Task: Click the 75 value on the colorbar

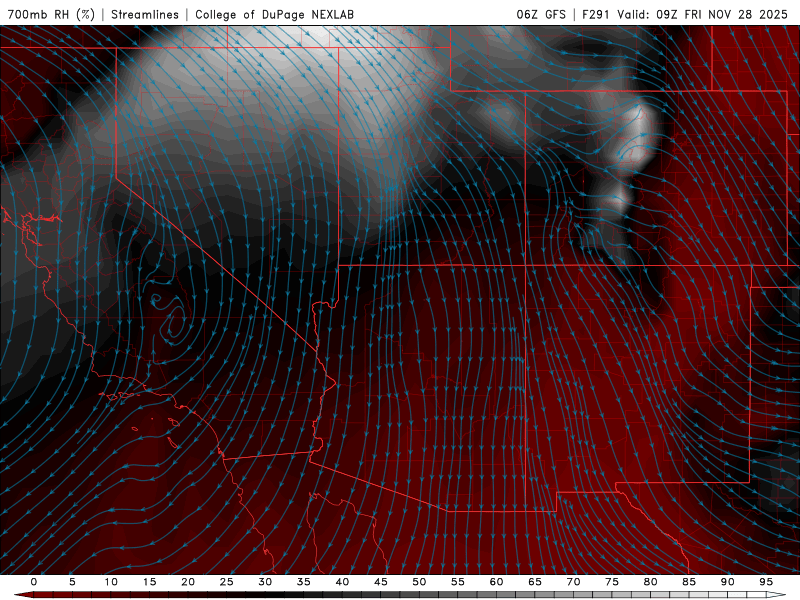Action: pyautogui.click(x=612, y=582)
